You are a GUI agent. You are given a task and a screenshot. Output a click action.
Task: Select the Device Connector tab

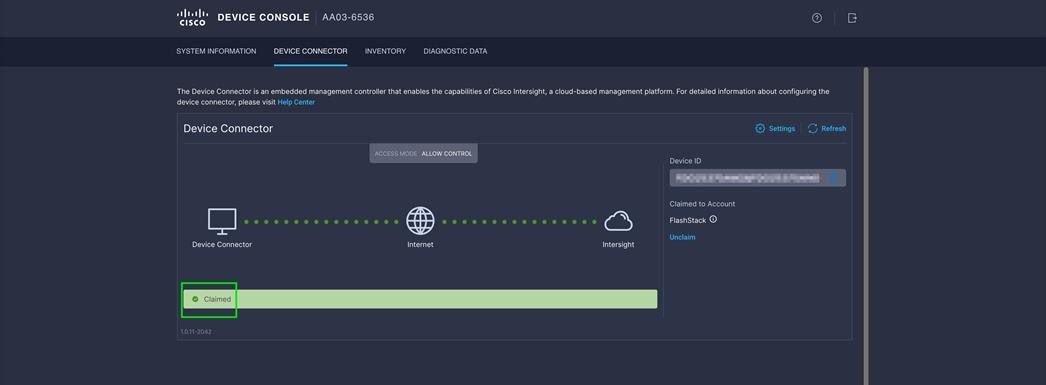(x=310, y=51)
